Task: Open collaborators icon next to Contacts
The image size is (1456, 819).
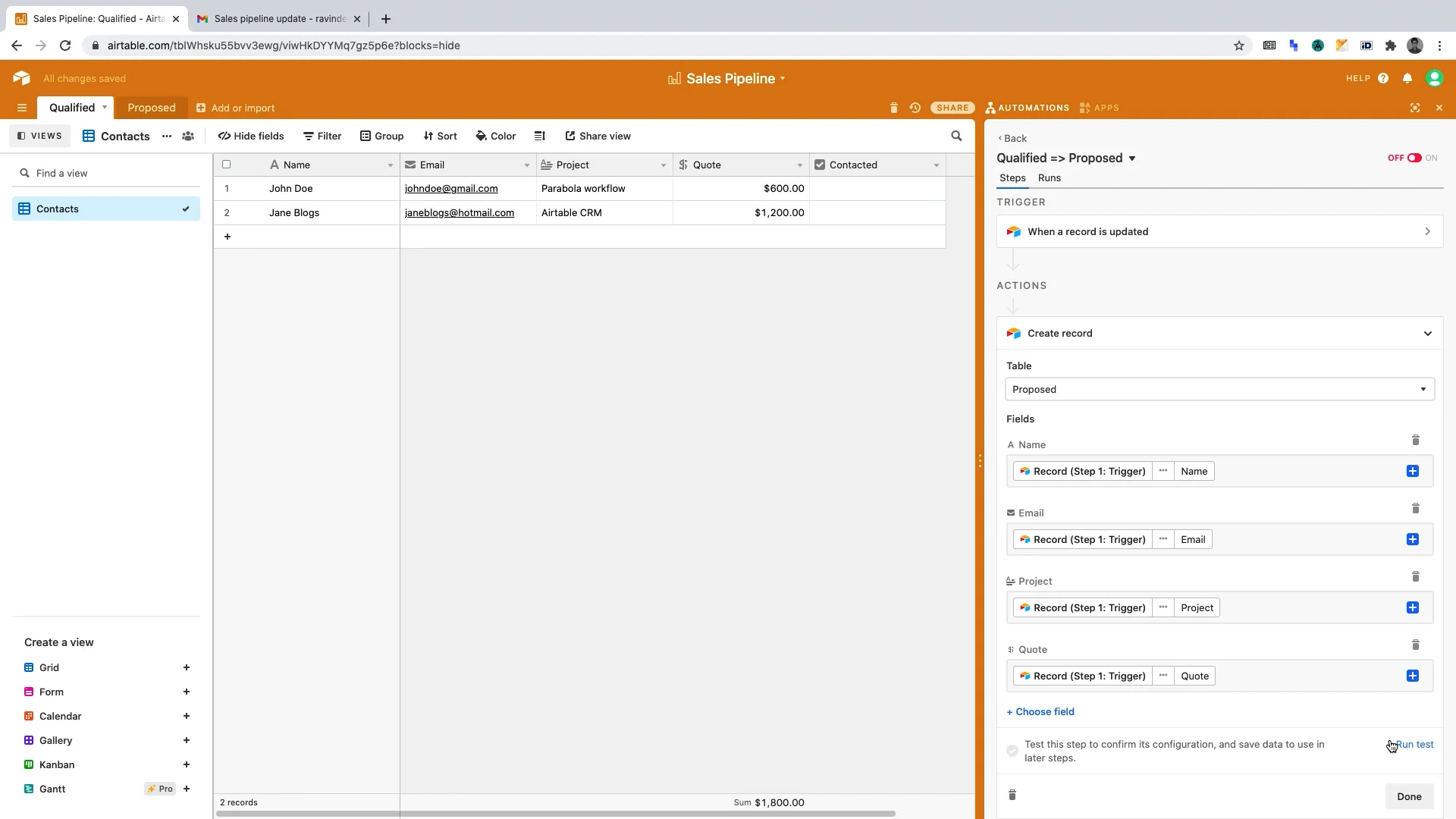Action: [188, 136]
